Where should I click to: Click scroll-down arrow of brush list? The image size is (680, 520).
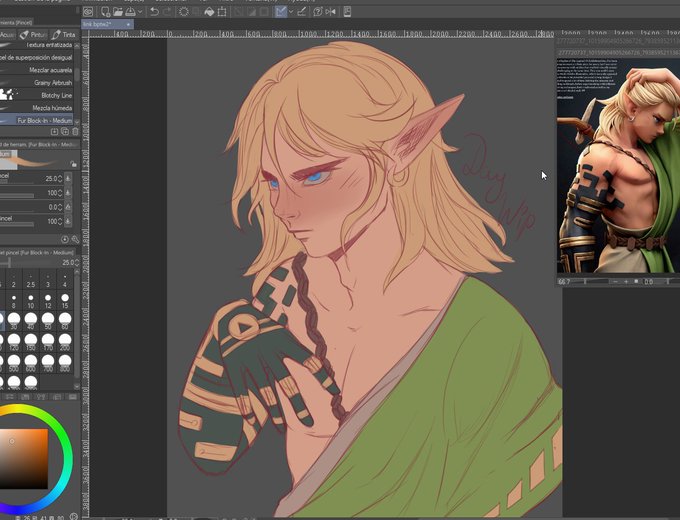pos(77,122)
